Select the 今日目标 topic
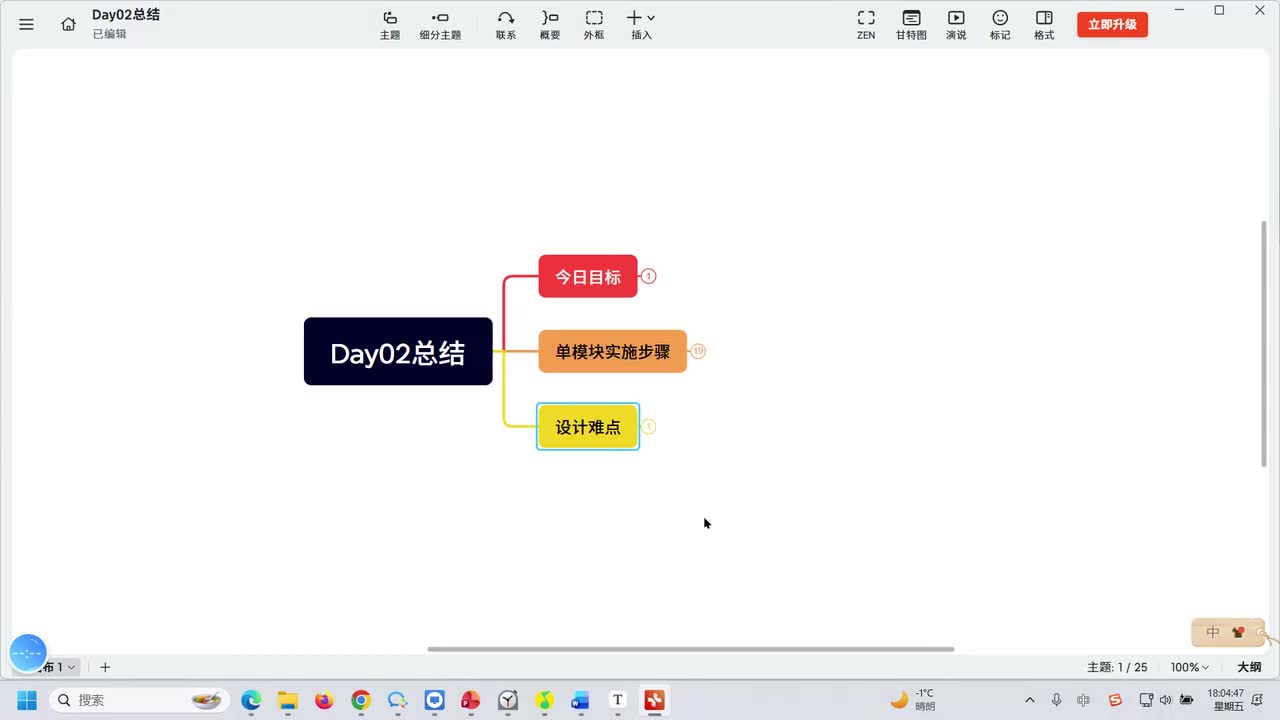1280x720 pixels. [588, 276]
